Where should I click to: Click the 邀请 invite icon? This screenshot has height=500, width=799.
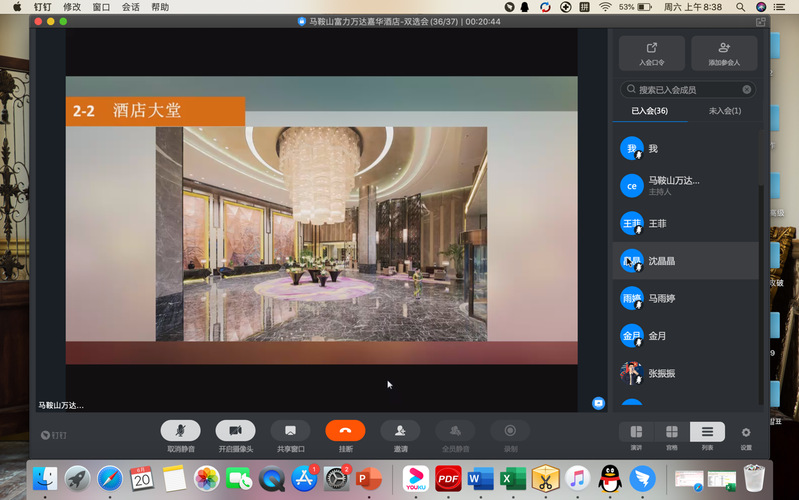(x=400, y=430)
